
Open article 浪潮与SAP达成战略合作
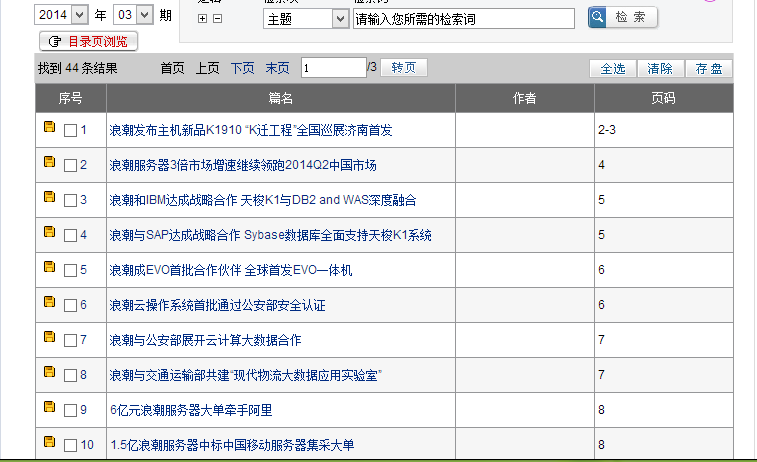point(270,236)
